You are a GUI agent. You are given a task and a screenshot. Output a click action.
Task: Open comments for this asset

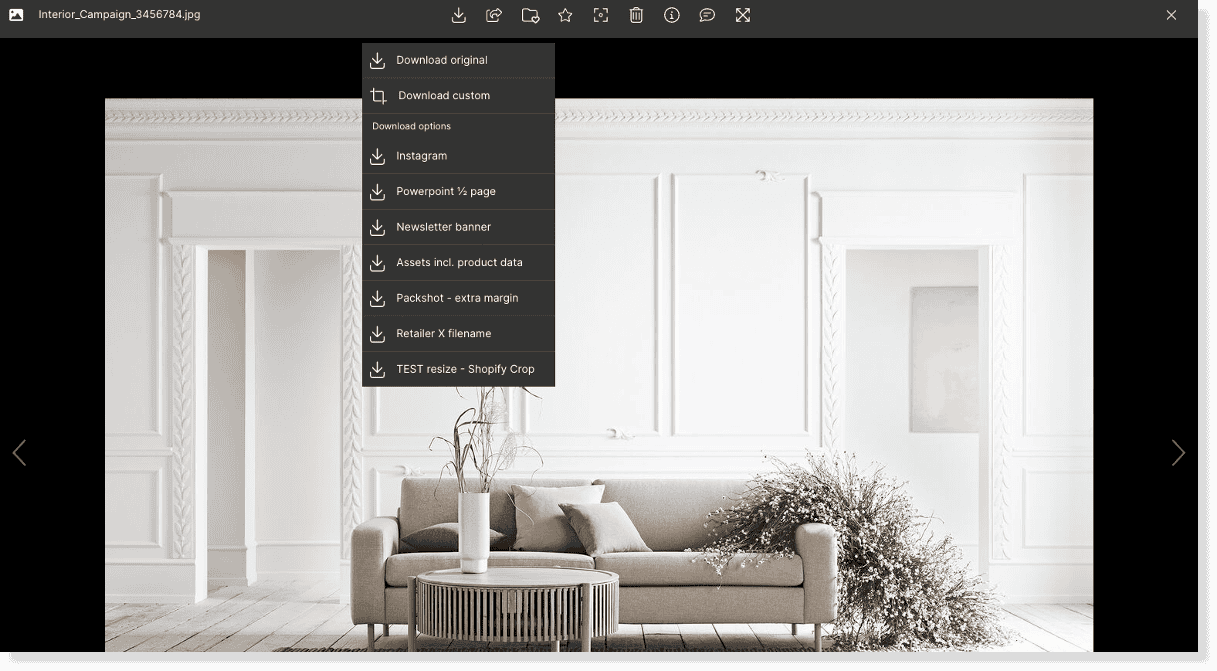point(707,15)
